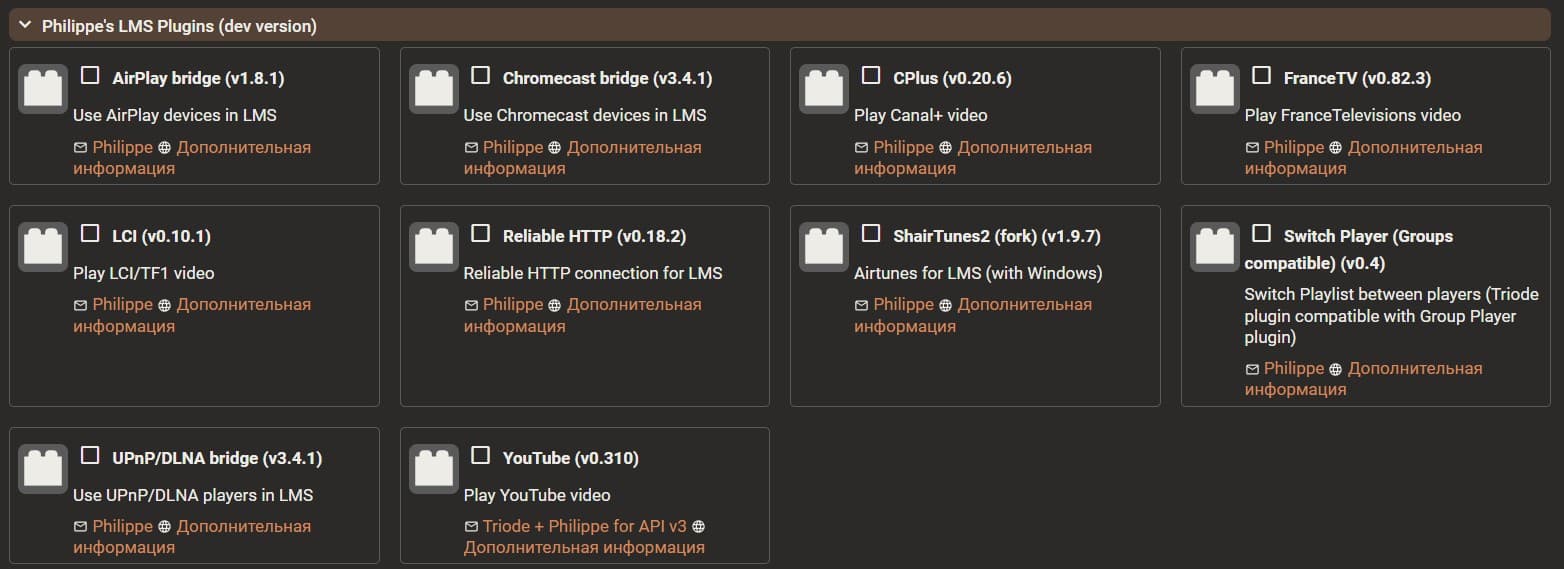Click the mail icon under Chromecast bridge
The image size is (1564, 569).
click(x=471, y=148)
